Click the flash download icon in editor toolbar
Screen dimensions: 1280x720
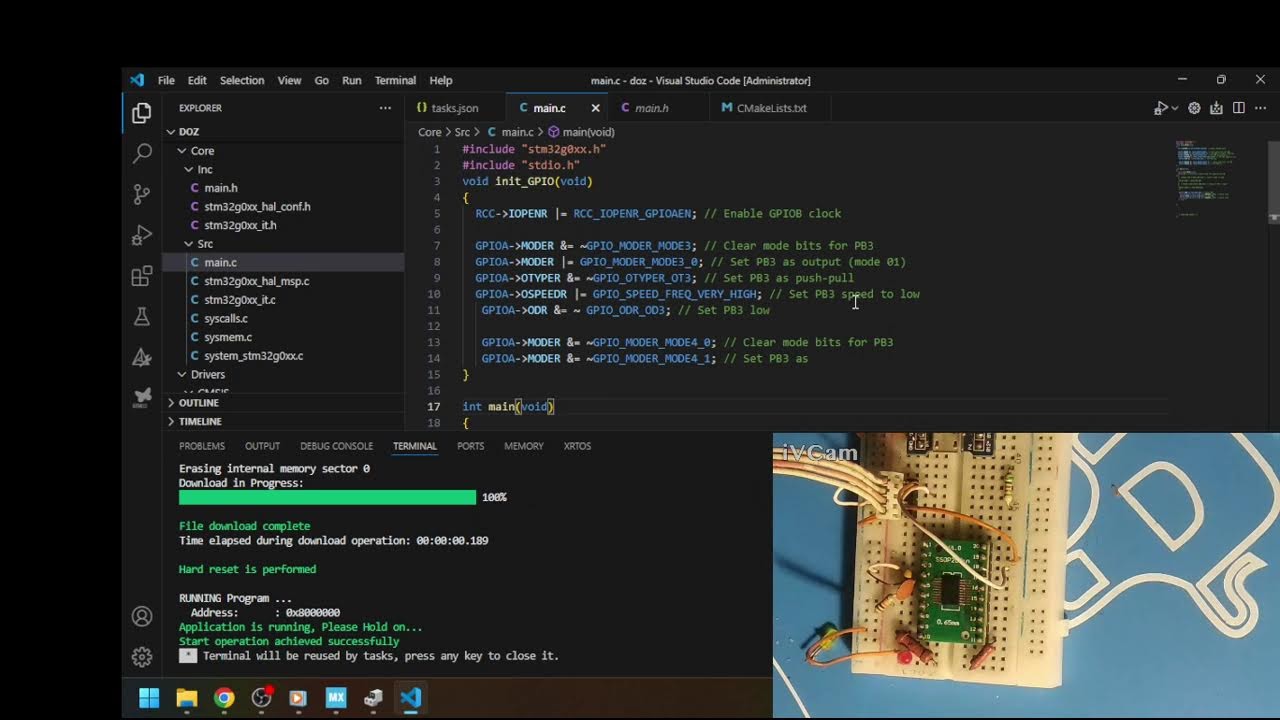click(1217, 108)
